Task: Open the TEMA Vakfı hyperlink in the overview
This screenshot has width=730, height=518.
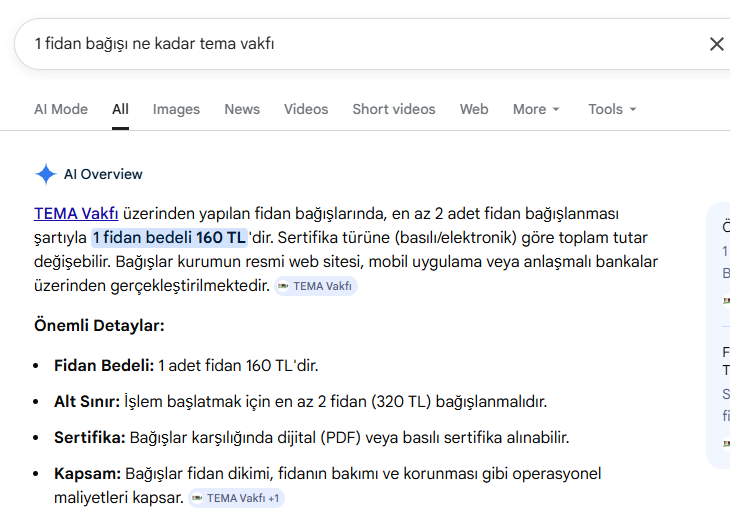Action: (76, 214)
